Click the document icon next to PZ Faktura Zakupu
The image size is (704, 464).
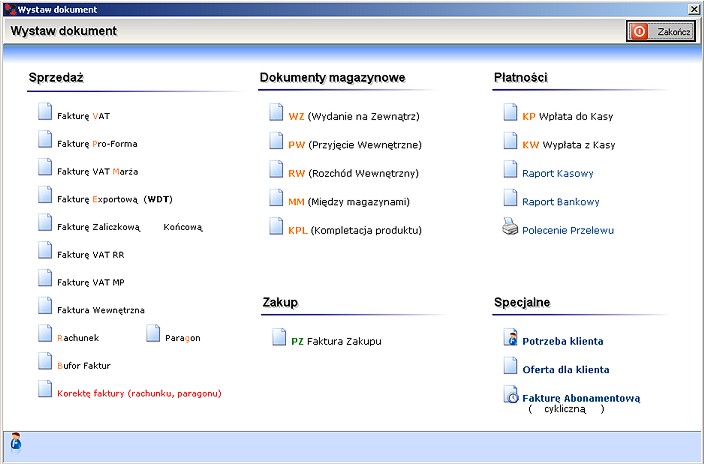[279, 337]
